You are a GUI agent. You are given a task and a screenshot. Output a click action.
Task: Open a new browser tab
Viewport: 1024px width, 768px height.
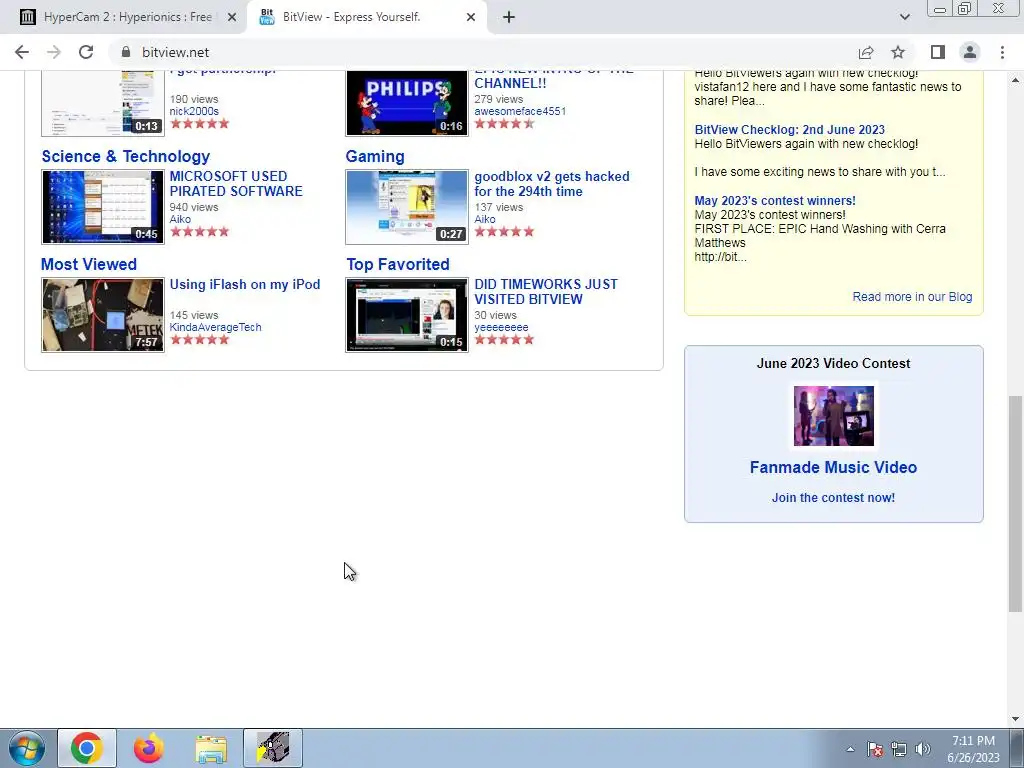point(509,17)
